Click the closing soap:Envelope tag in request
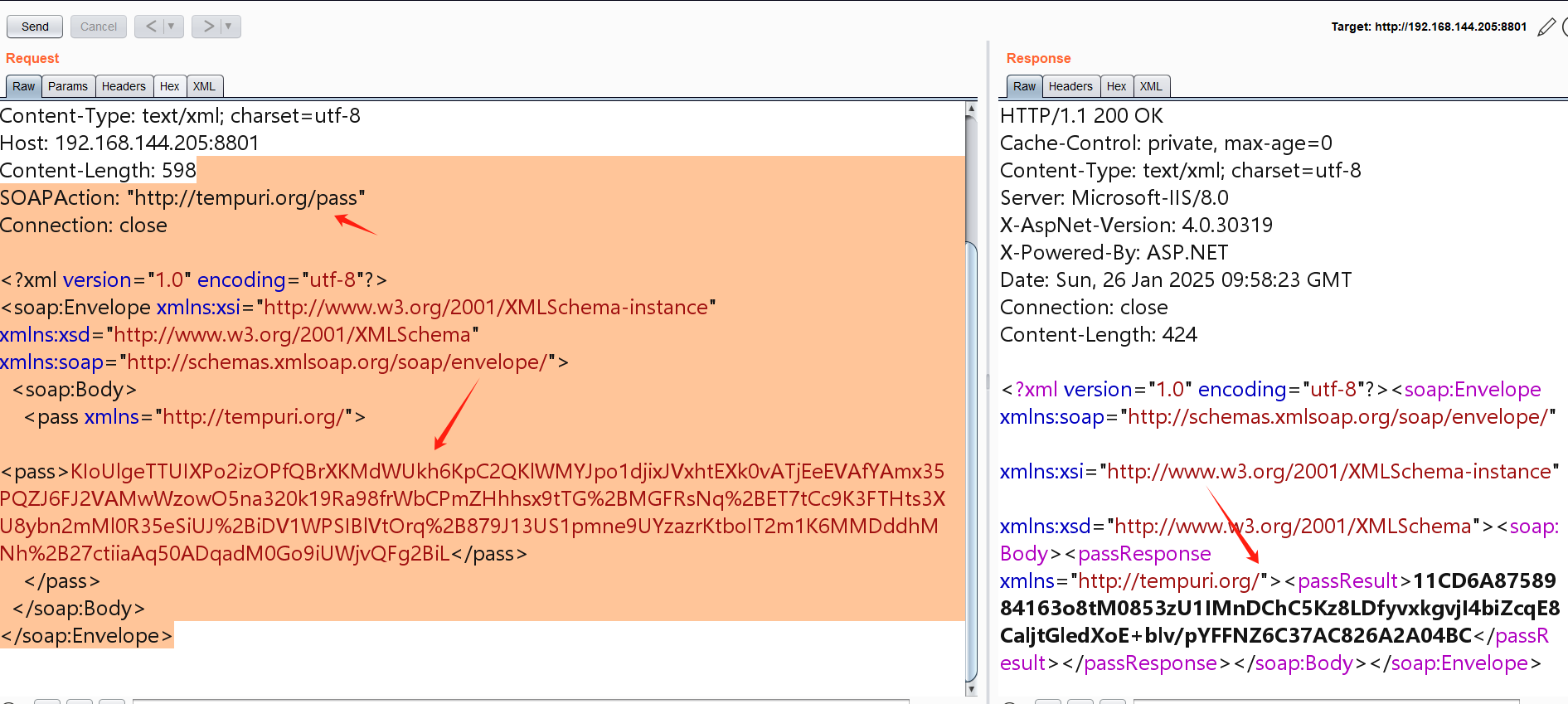This screenshot has height=704, width=1568. pyautogui.click(x=86, y=635)
